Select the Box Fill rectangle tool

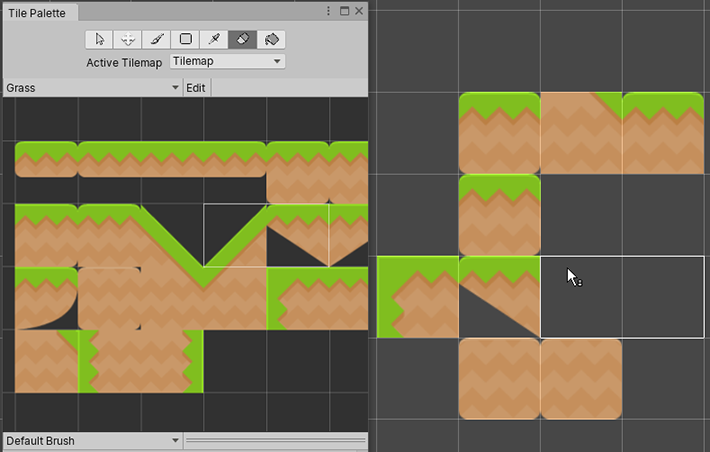click(x=186, y=39)
